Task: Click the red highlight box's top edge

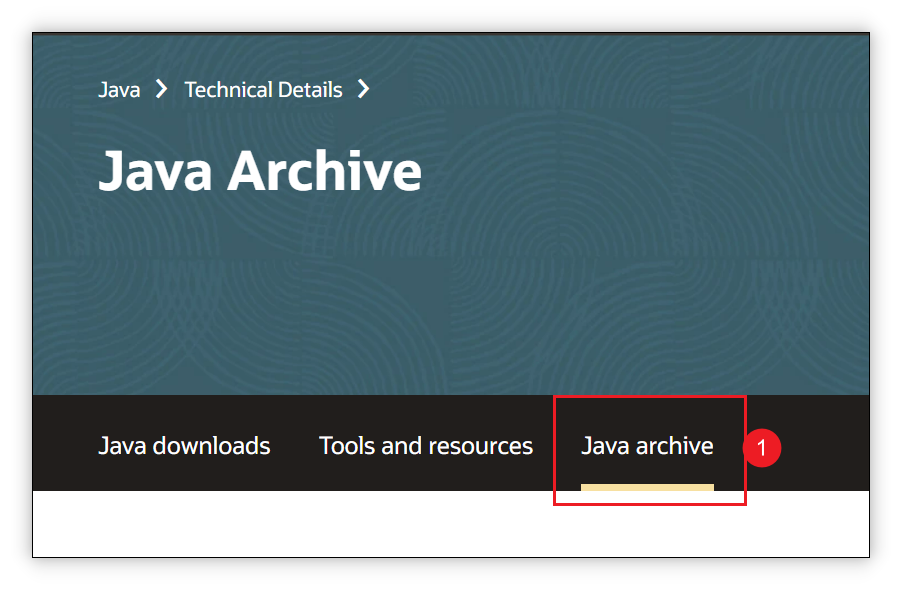Action: tap(650, 396)
